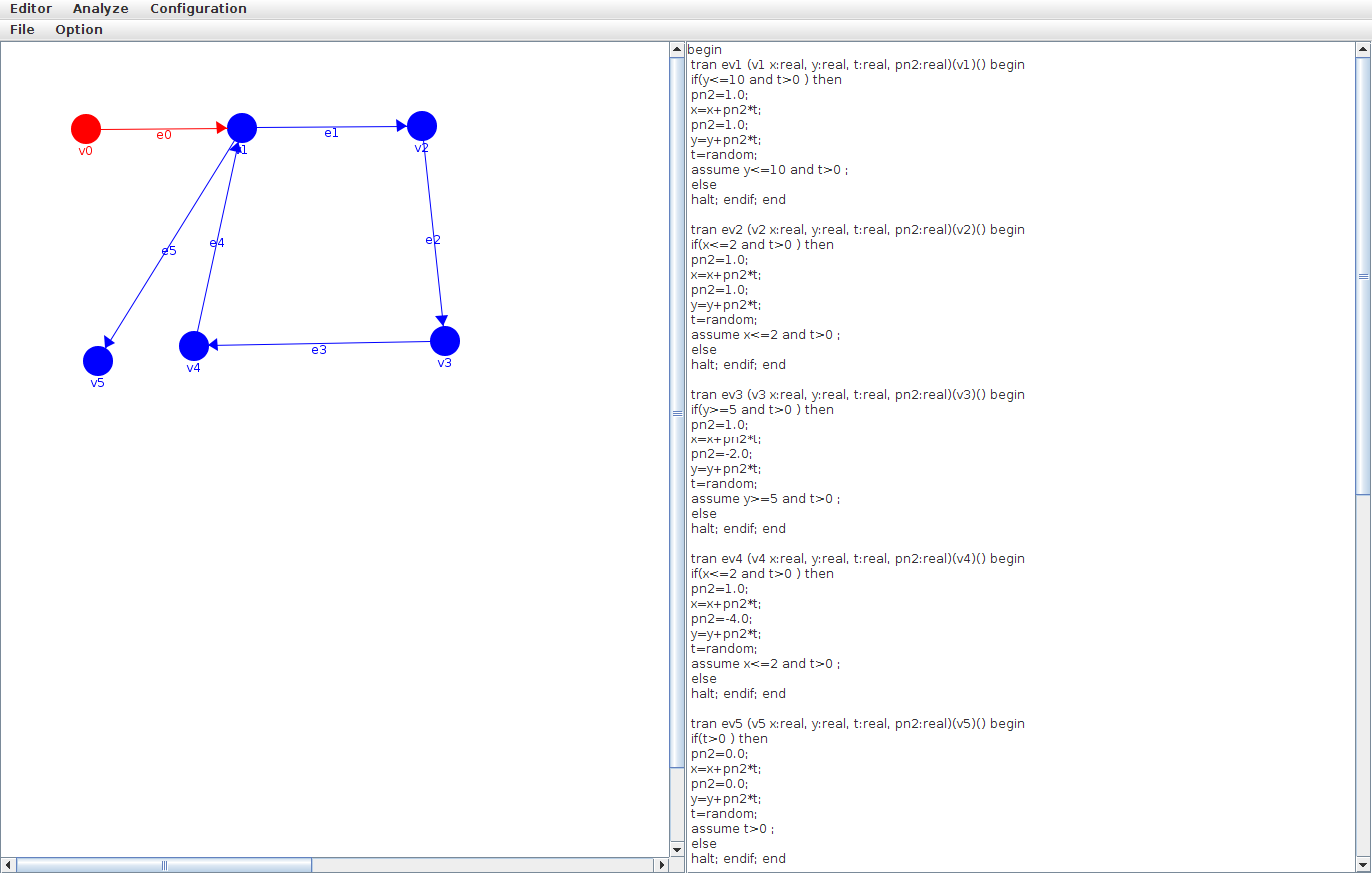Click the 'if(y>=5 and t>0 ) then' line

[x=762, y=410]
